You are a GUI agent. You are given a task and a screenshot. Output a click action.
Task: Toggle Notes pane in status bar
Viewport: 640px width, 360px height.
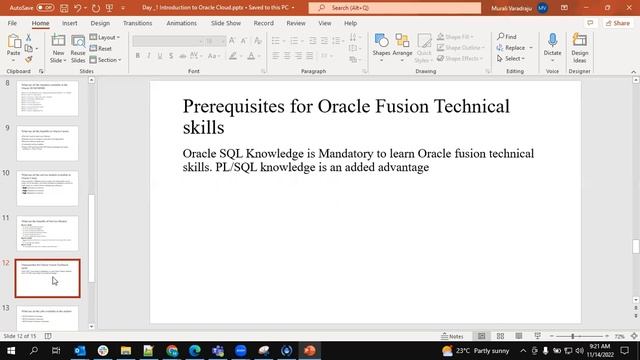tap(452, 336)
